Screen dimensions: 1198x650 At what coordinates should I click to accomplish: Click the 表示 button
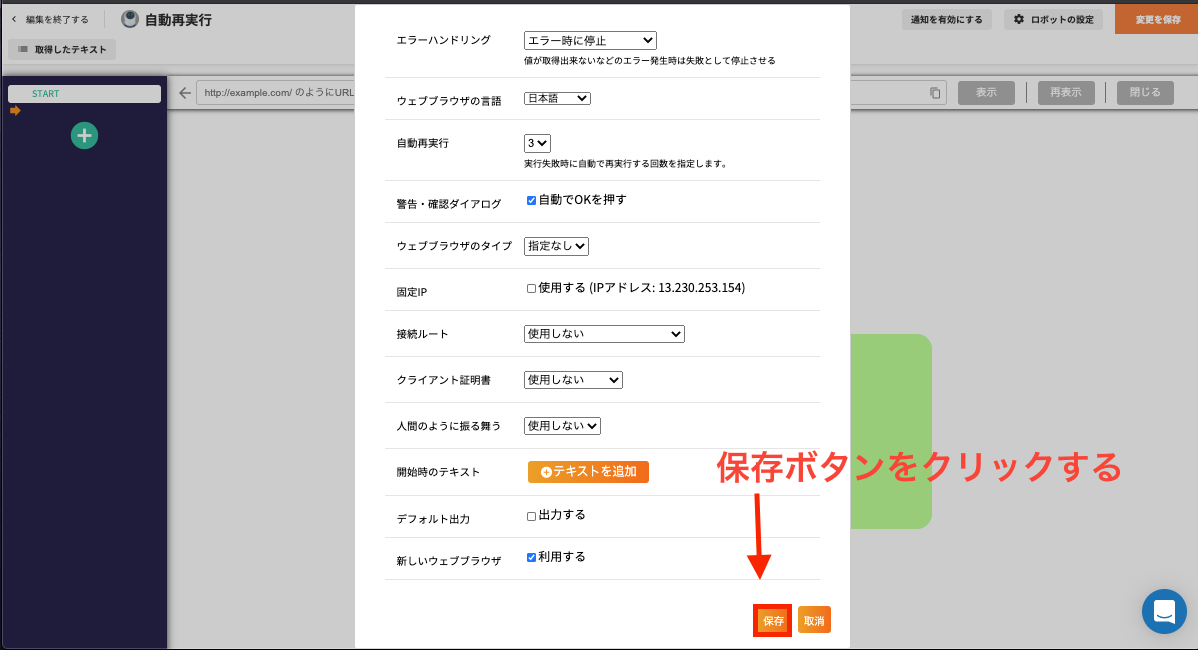986,92
